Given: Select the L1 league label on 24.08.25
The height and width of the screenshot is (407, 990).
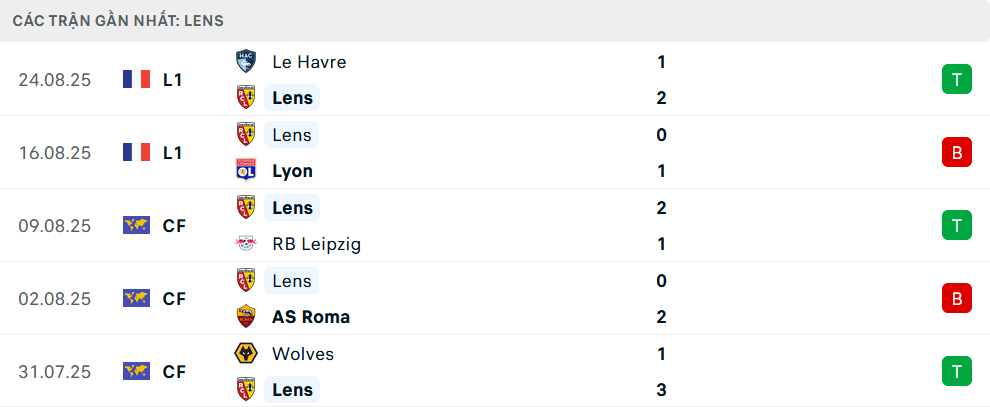Looking at the screenshot, I should [173, 79].
